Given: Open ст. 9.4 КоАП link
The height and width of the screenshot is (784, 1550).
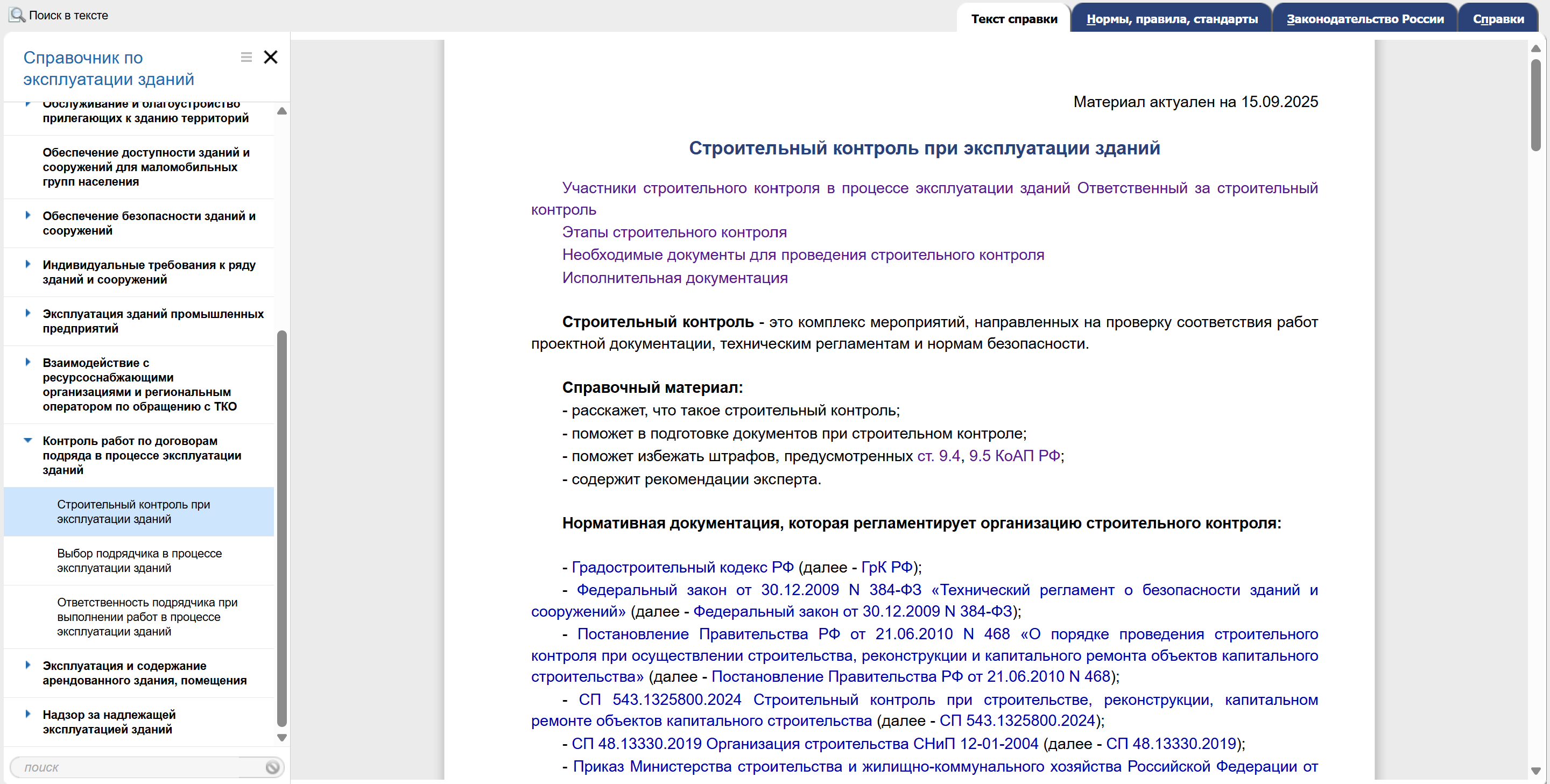Looking at the screenshot, I should [938, 456].
